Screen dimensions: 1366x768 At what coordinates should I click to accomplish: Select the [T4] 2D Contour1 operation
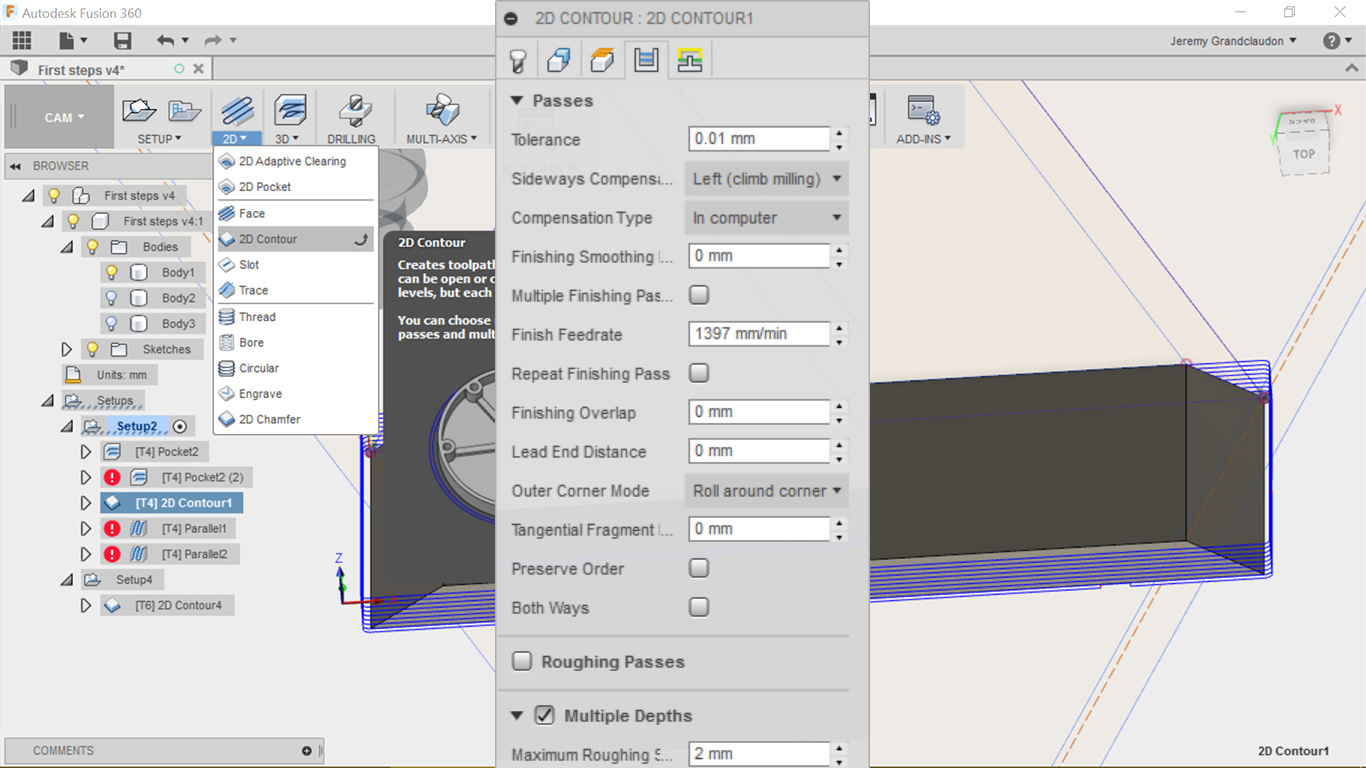[x=171, y=503]
